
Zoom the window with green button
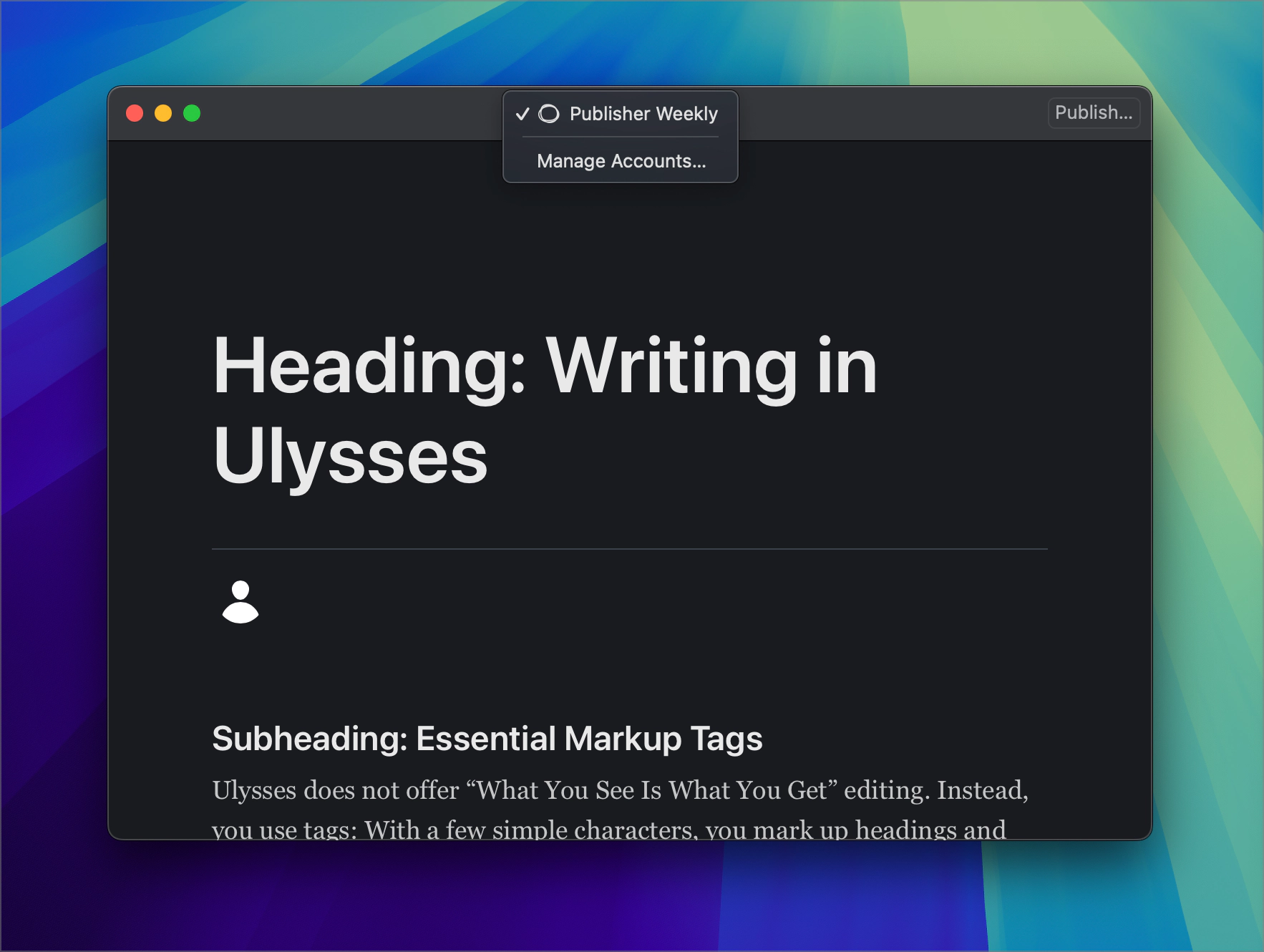pyautogui.click(x=192, y=113)
